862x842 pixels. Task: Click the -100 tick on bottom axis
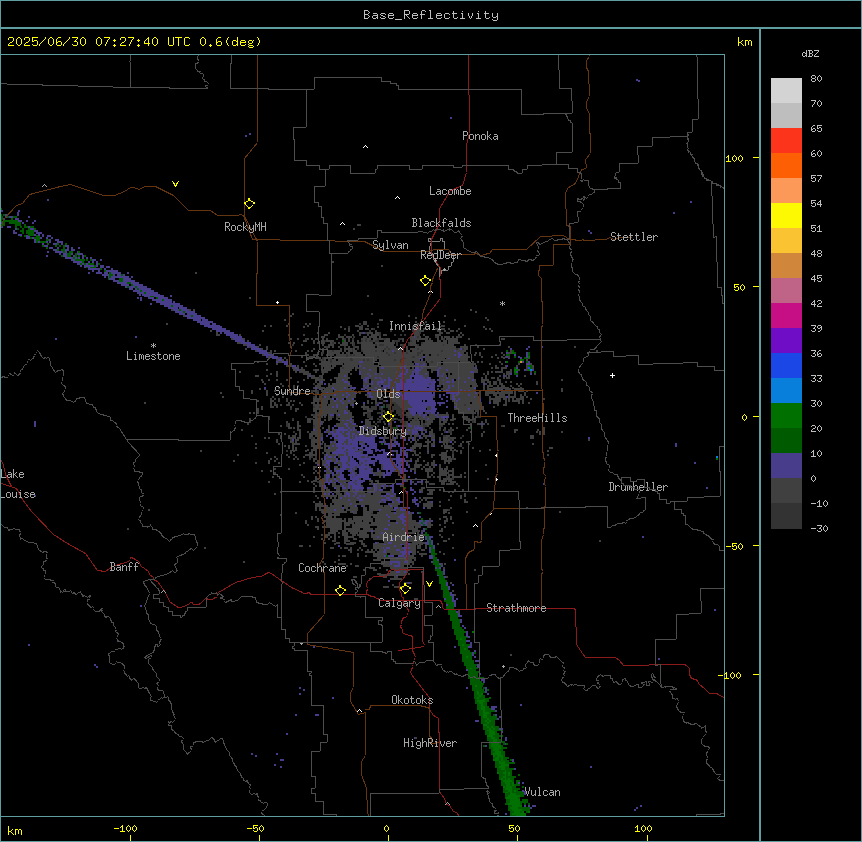125,828
